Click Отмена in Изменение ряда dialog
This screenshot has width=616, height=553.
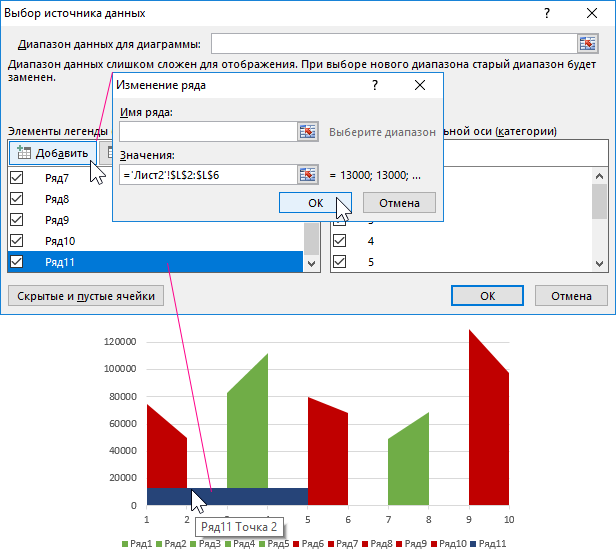[398, 202]
